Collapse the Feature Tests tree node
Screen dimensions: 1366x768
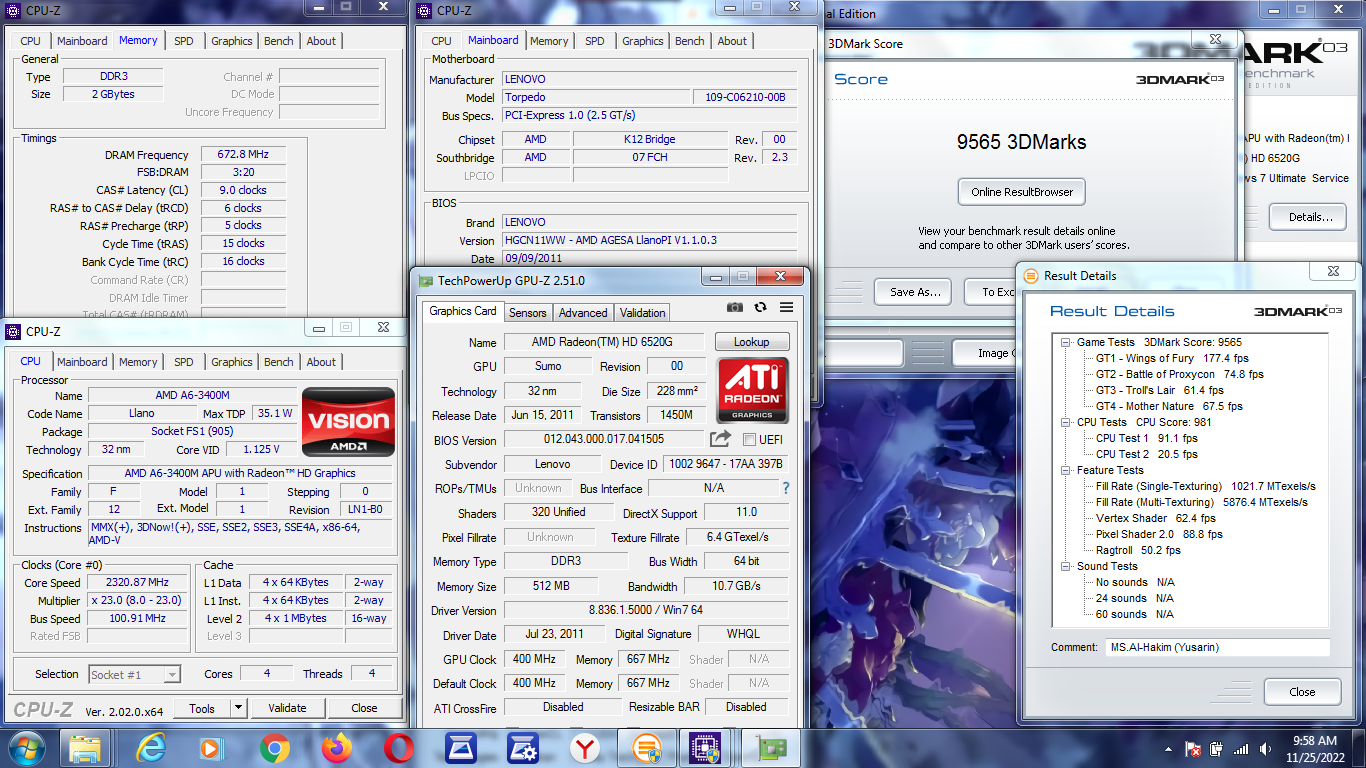point(1067,470)
